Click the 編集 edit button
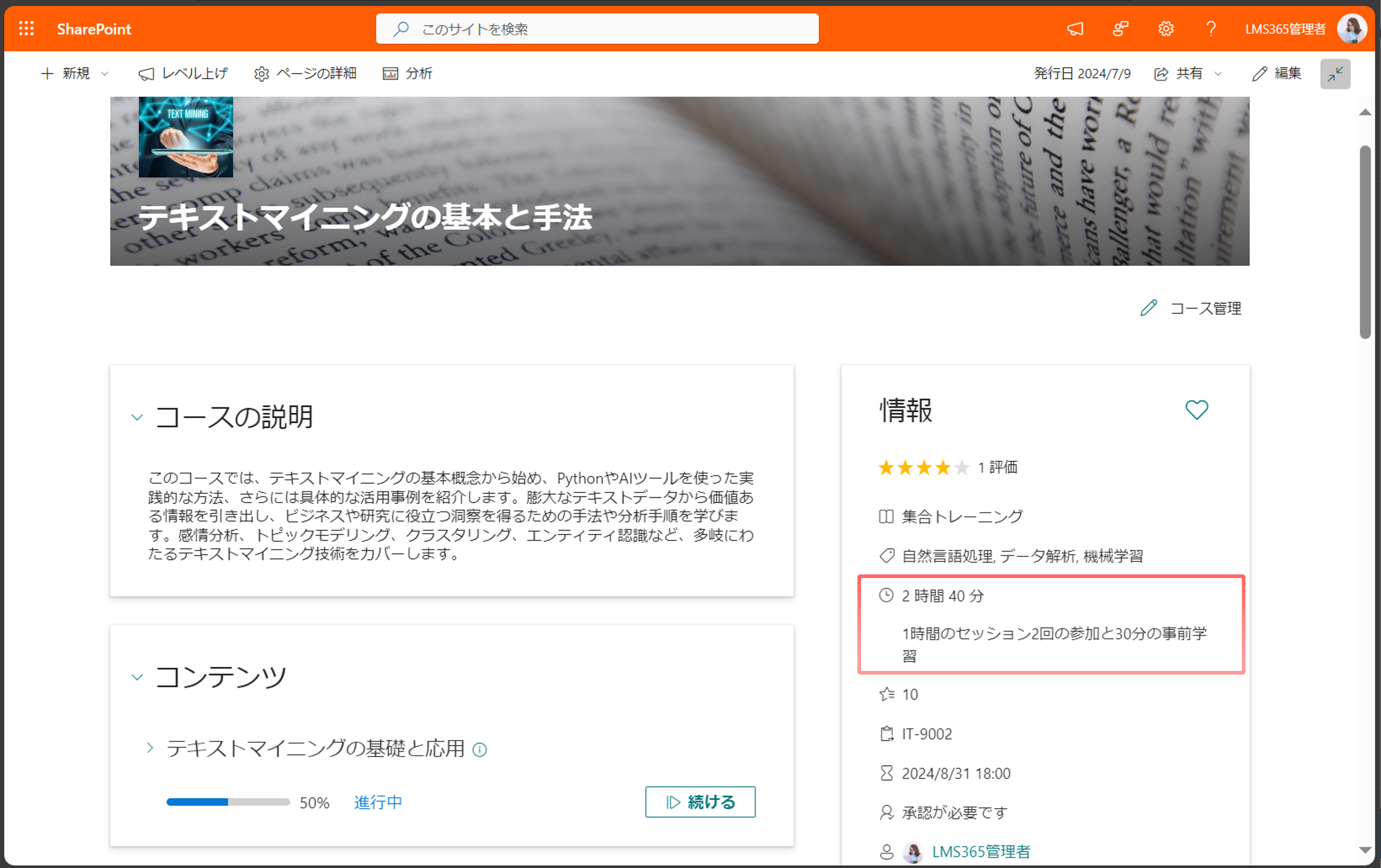Screen dimensions: 1381x868 (1277, 73)
